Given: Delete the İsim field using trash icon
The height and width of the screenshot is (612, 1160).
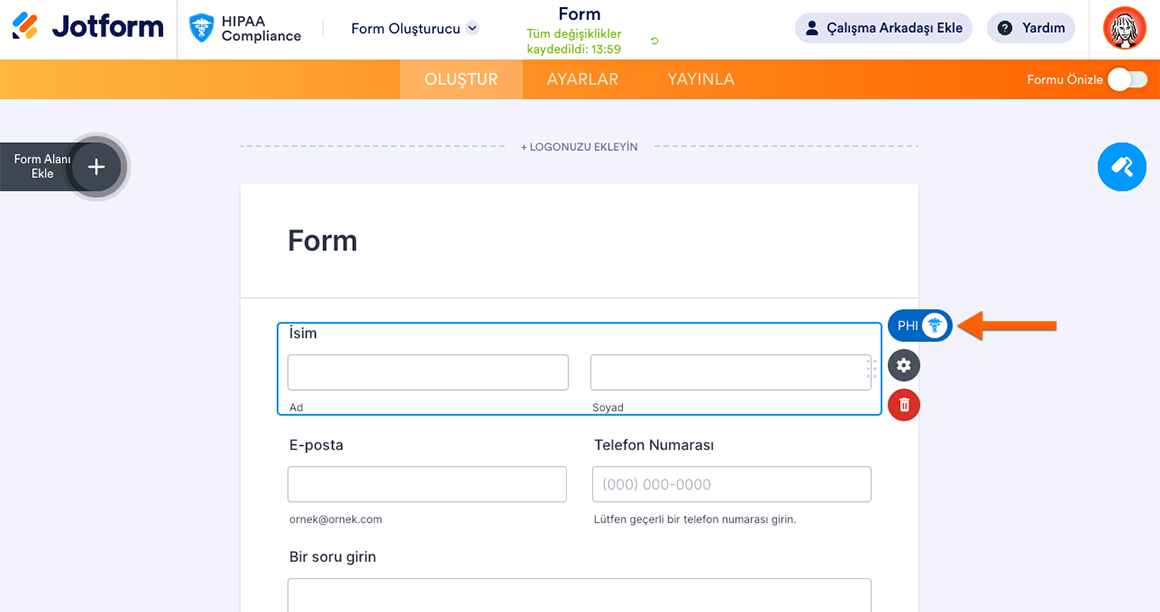Looking at the screenshot, I should pyautogui.click(x=903, y=405).
